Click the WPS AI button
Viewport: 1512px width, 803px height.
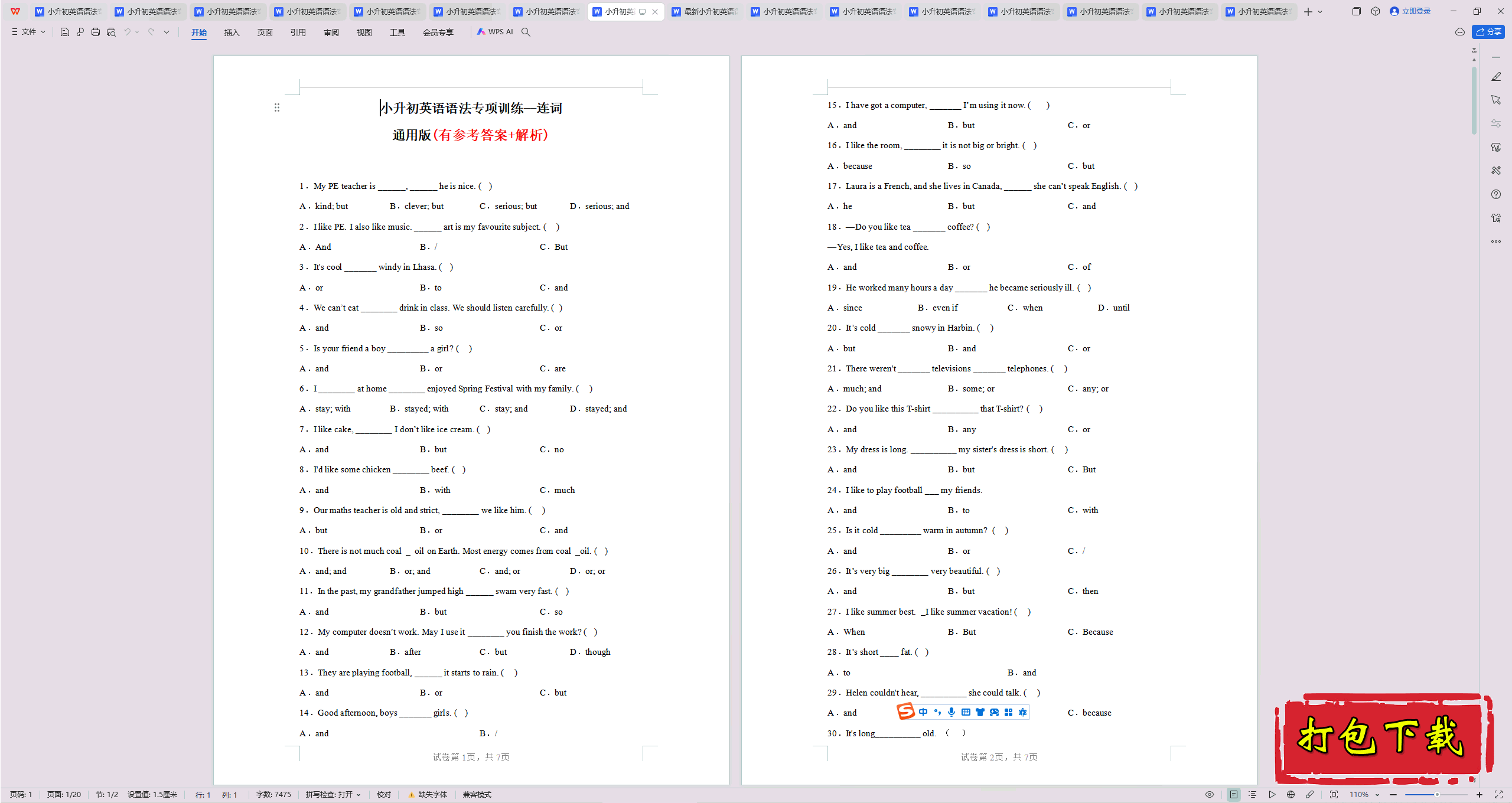pyautogui.click(x=495, y=32)
